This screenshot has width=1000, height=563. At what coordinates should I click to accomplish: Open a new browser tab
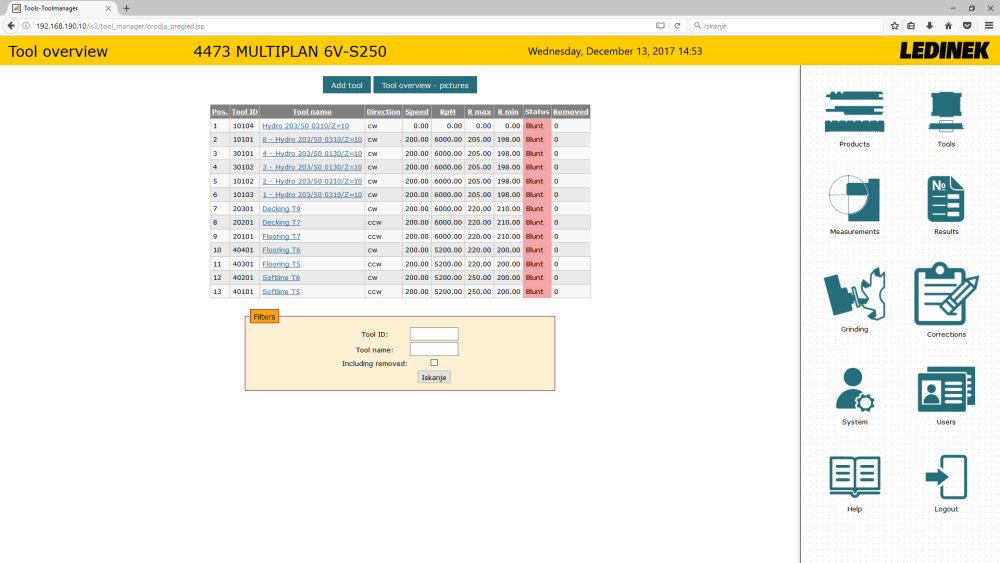pyautogui.click(x=126, y=8)
